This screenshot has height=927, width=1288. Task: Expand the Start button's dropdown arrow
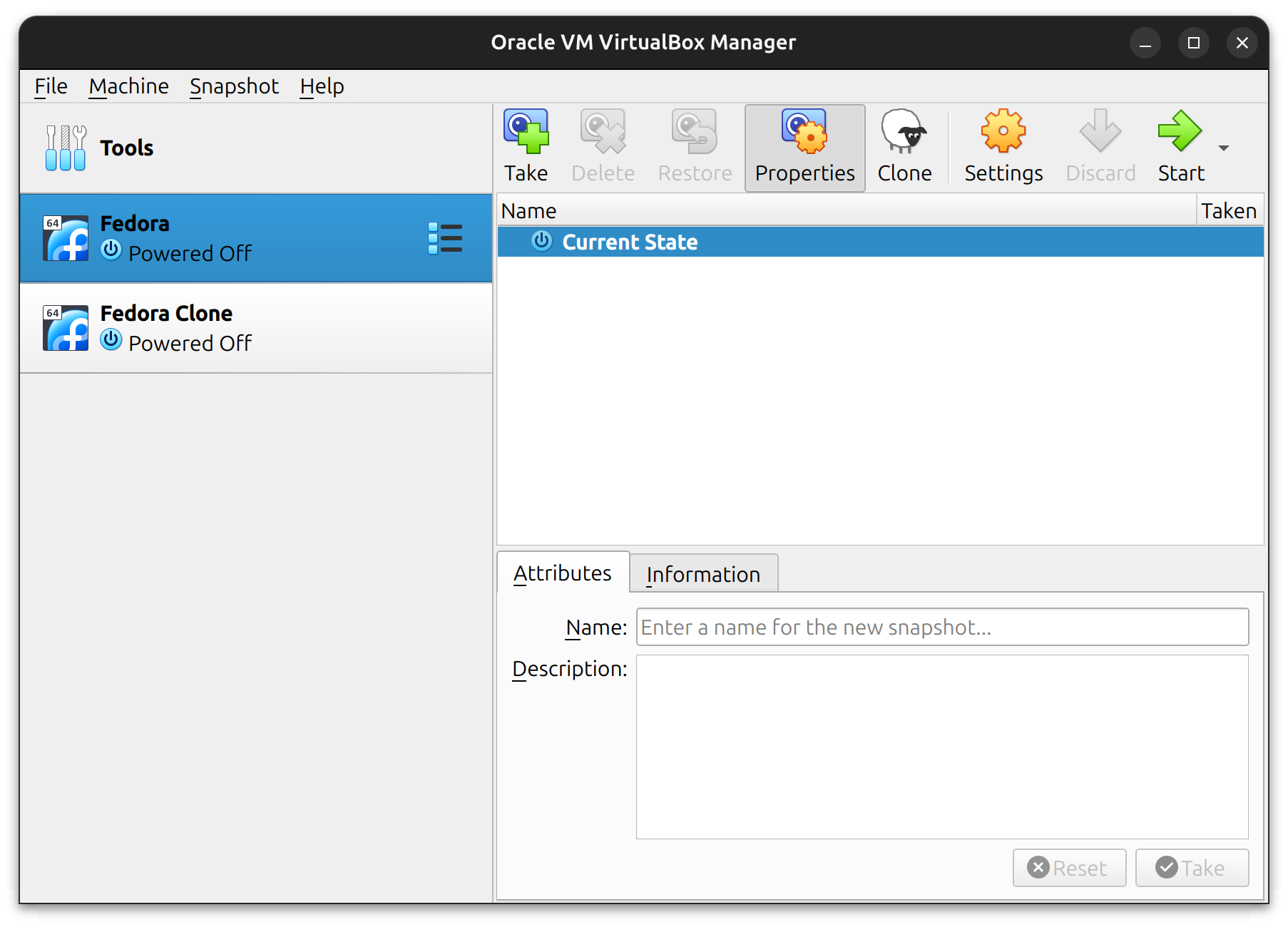point(1222,148)
